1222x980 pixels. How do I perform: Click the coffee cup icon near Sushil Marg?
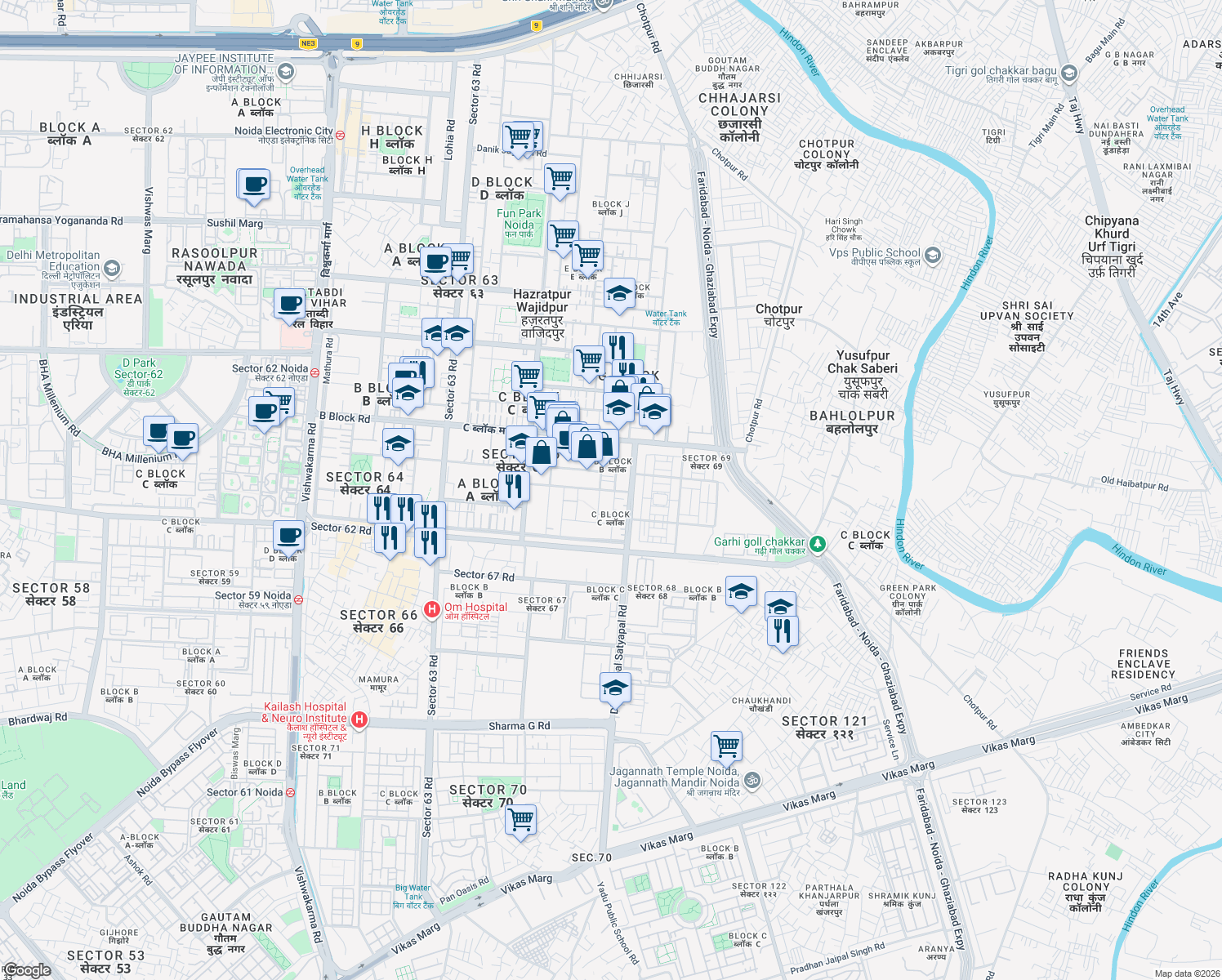(253, 186)
